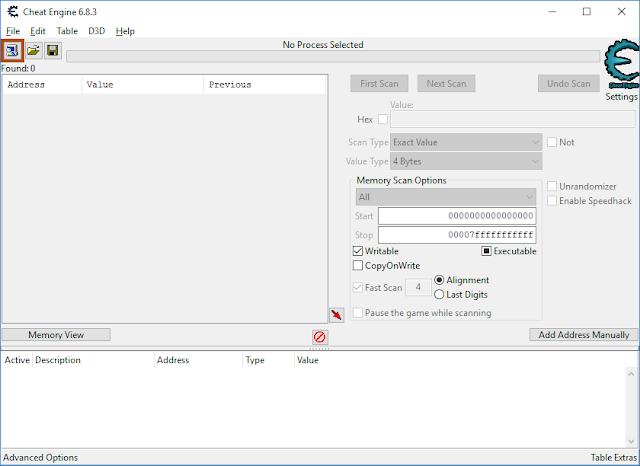This screenshot has height=466, width=640.
Task: Click the Cheat Engine logo for Settings
Action: 622,64
